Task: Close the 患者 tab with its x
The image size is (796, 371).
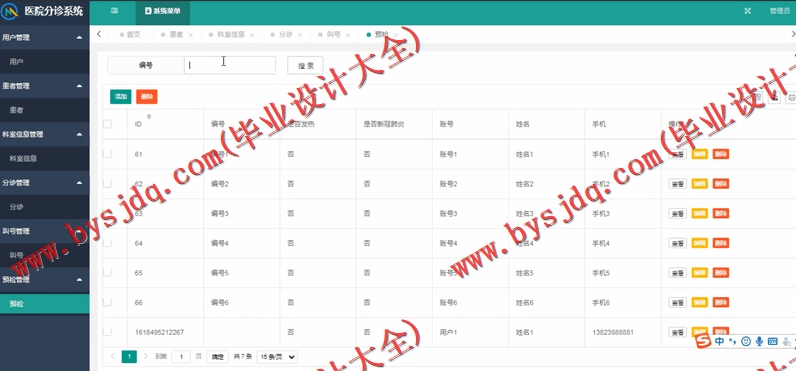Action: 190,35
